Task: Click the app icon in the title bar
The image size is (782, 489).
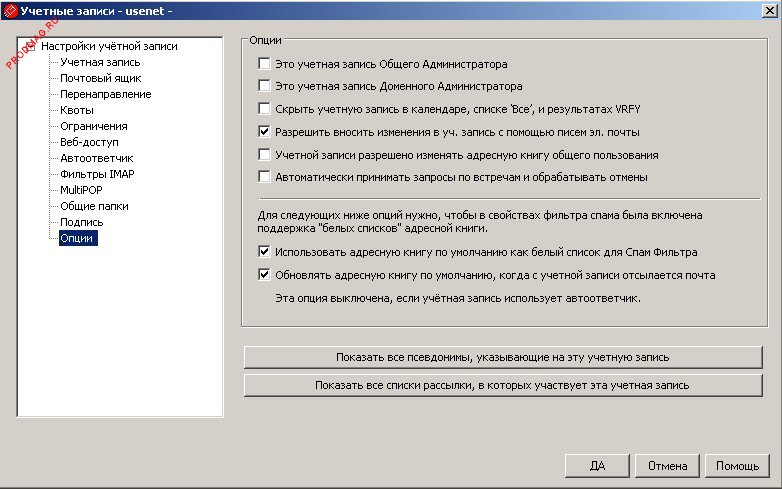Action: tap(12, 12)
